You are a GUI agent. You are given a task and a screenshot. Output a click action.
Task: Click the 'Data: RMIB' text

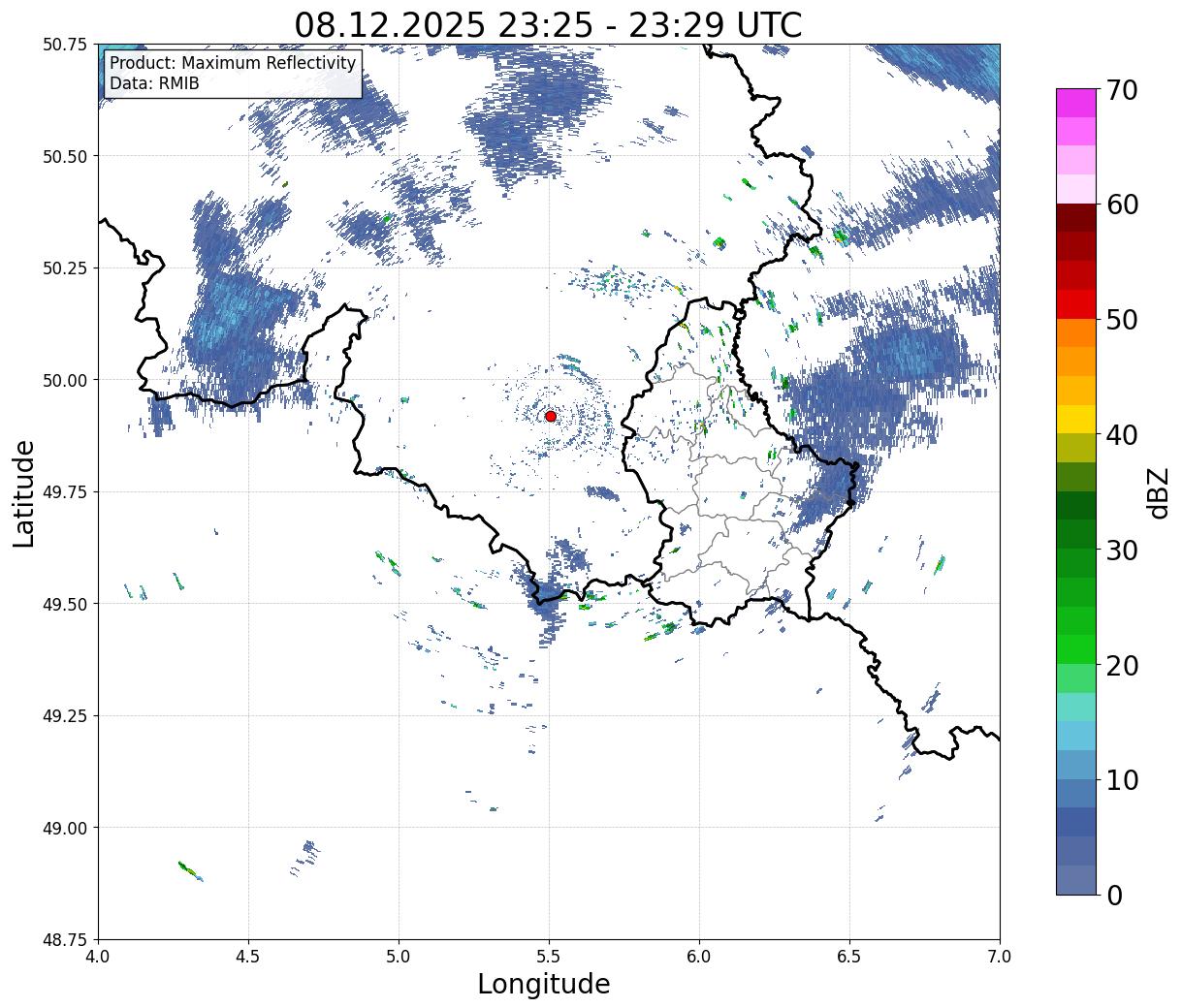click(x=154, y=83)
